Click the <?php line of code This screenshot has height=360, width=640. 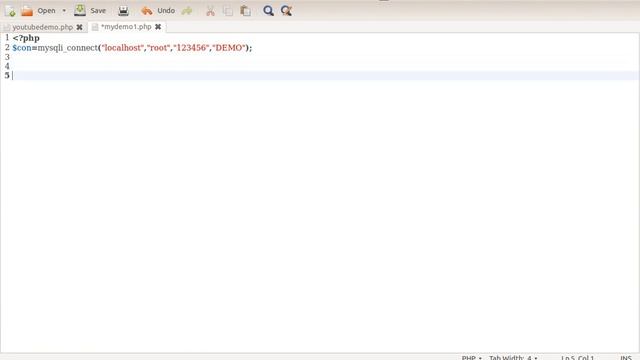coord(26,38)
